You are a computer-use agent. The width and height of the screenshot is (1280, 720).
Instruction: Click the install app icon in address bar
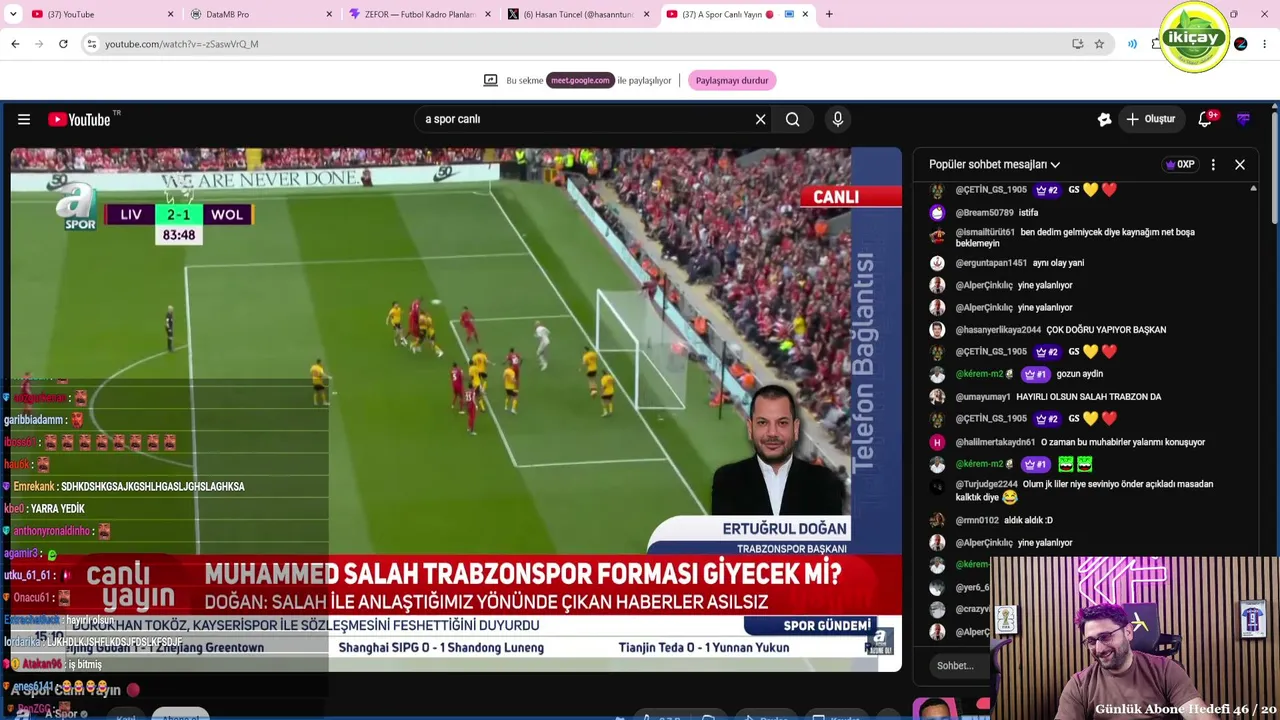tap(1077, 44)
